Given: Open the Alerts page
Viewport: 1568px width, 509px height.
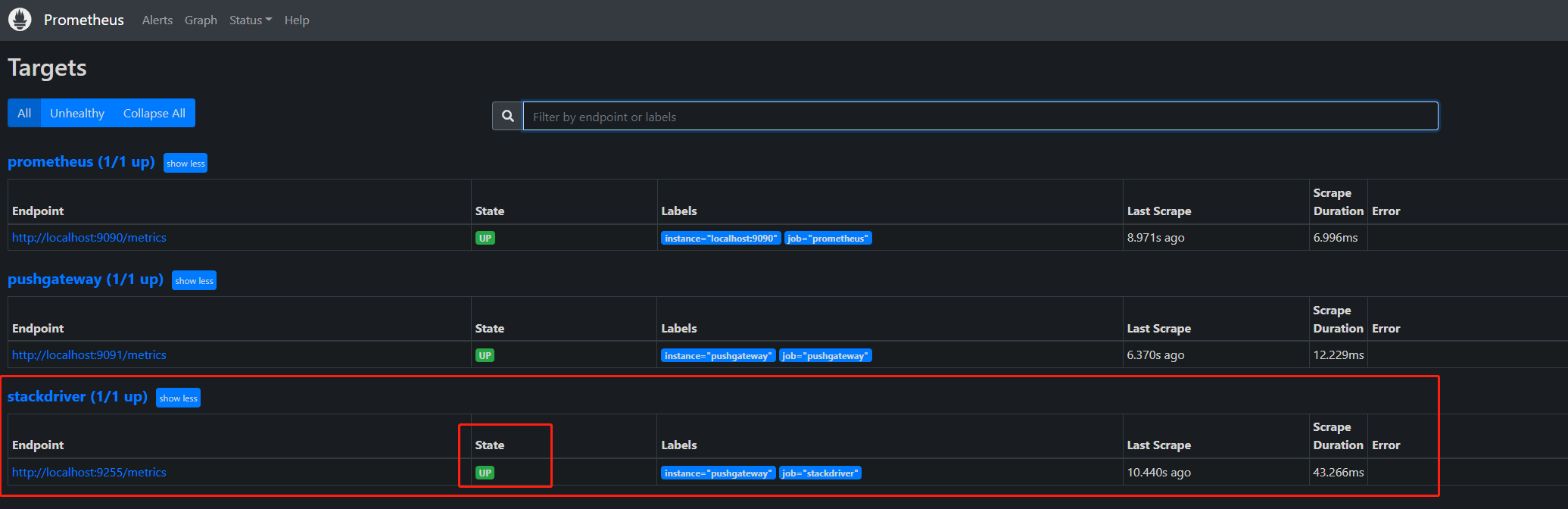Looking at the screenshot, I should click(x=157, y=20).
